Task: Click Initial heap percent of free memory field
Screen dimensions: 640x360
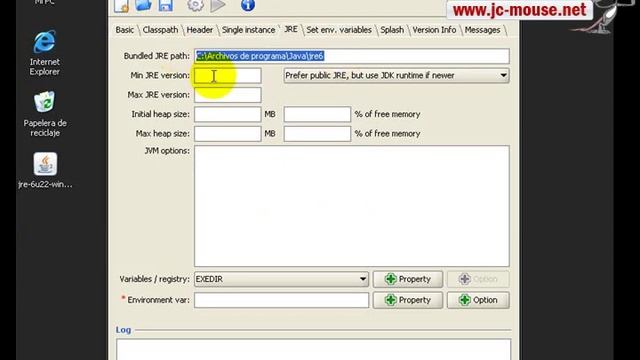Action: [317, 114]
